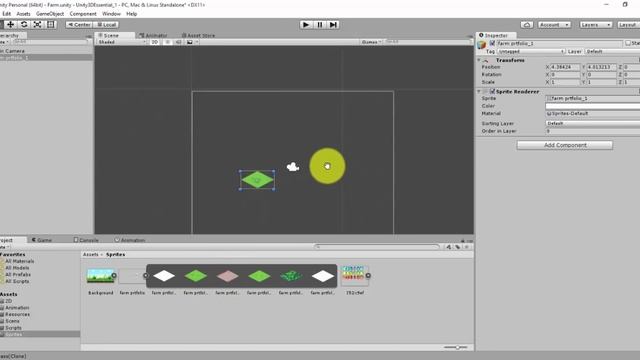Click the Assets breadcrumb in Project panel
Viewport: 640px width, 360px height.
pos(91,254)
